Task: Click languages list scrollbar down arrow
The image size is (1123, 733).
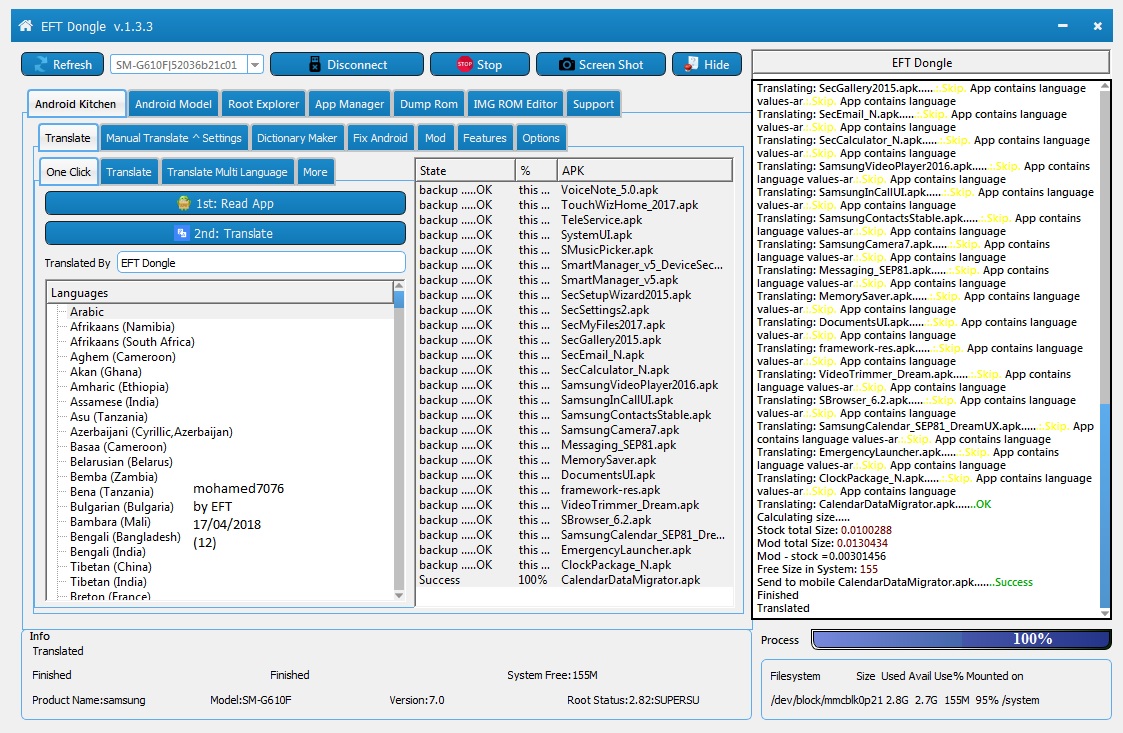Action: tap(399, 595)
